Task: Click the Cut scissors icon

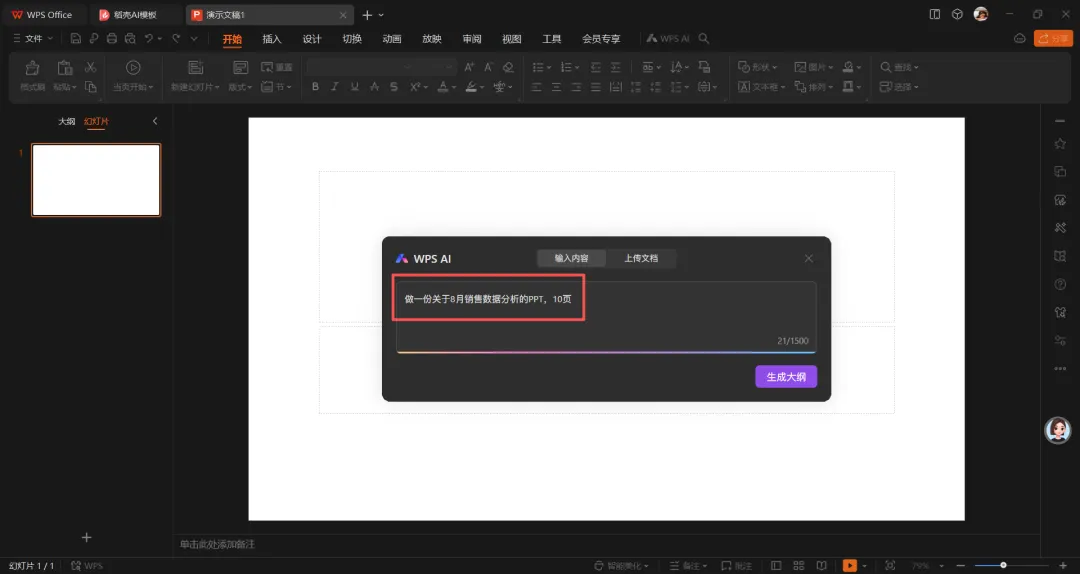Action: (x=90, y=67)
